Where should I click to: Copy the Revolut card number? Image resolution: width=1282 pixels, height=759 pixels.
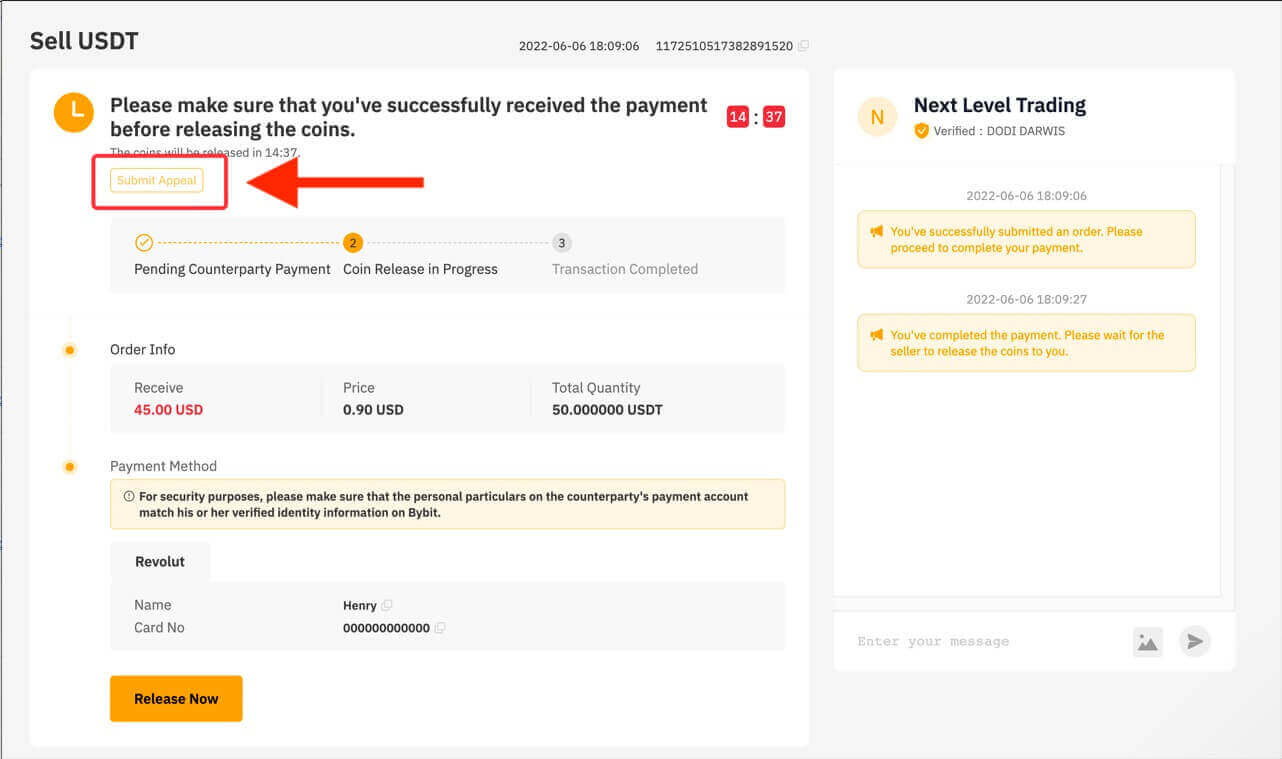click(438, 628)
